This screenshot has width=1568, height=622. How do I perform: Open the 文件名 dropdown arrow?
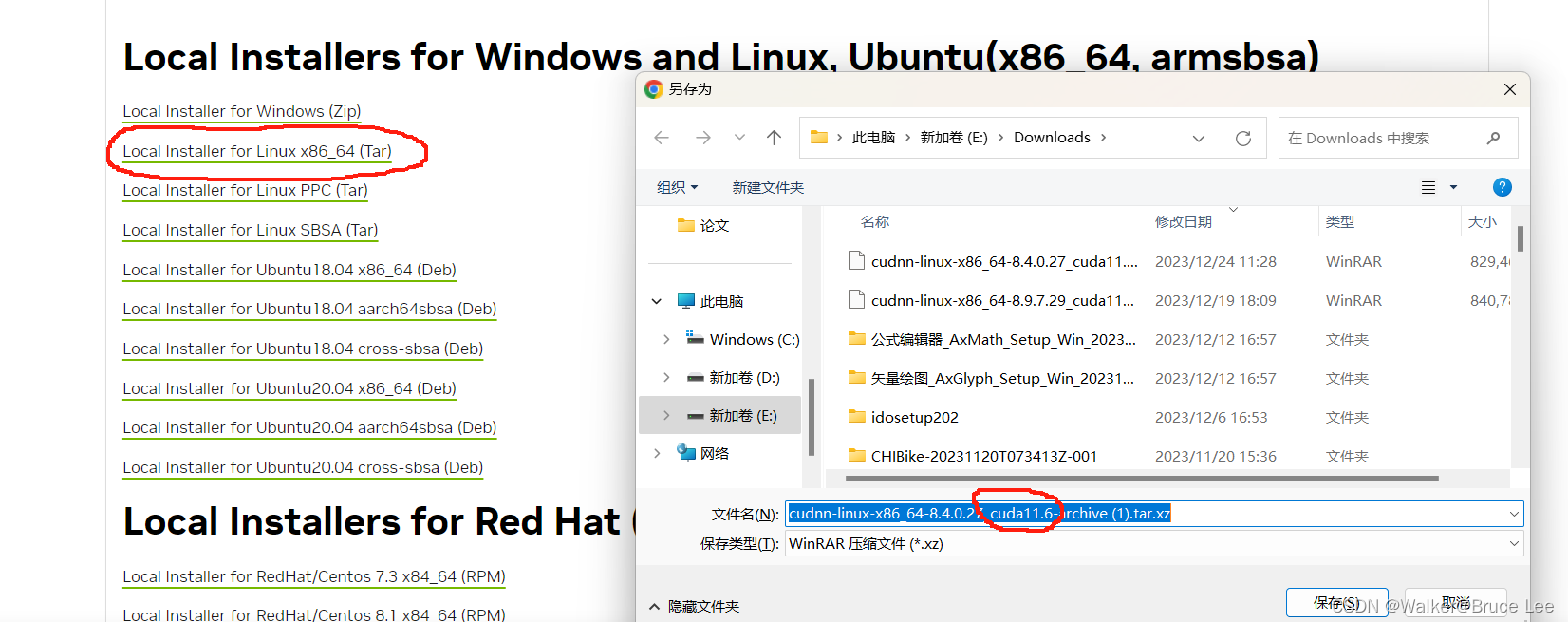tap(1514, 514)
